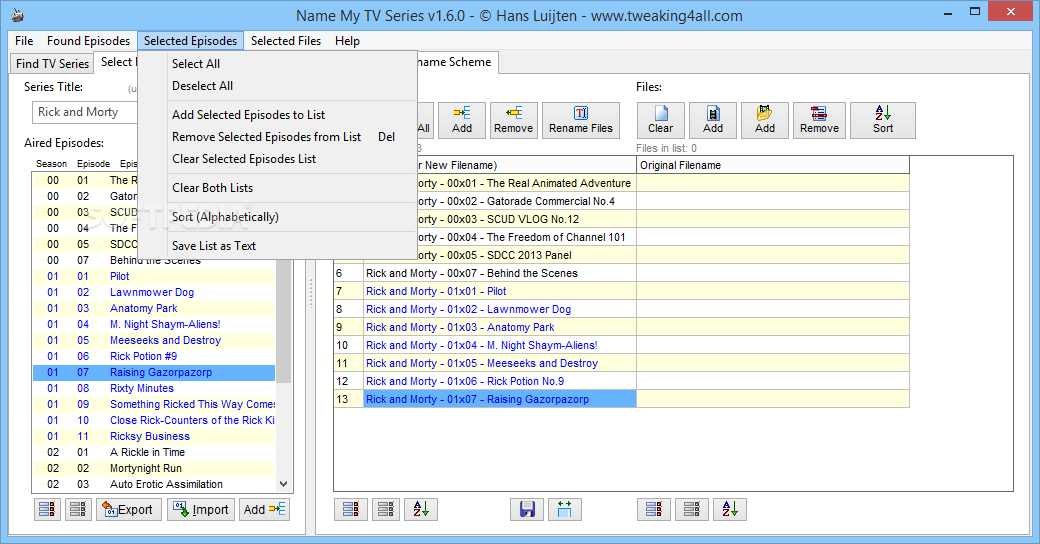Screen dimensions: 1040x544
Task: Sort original files with bottom A-Z icon
Action: [730, 510]
